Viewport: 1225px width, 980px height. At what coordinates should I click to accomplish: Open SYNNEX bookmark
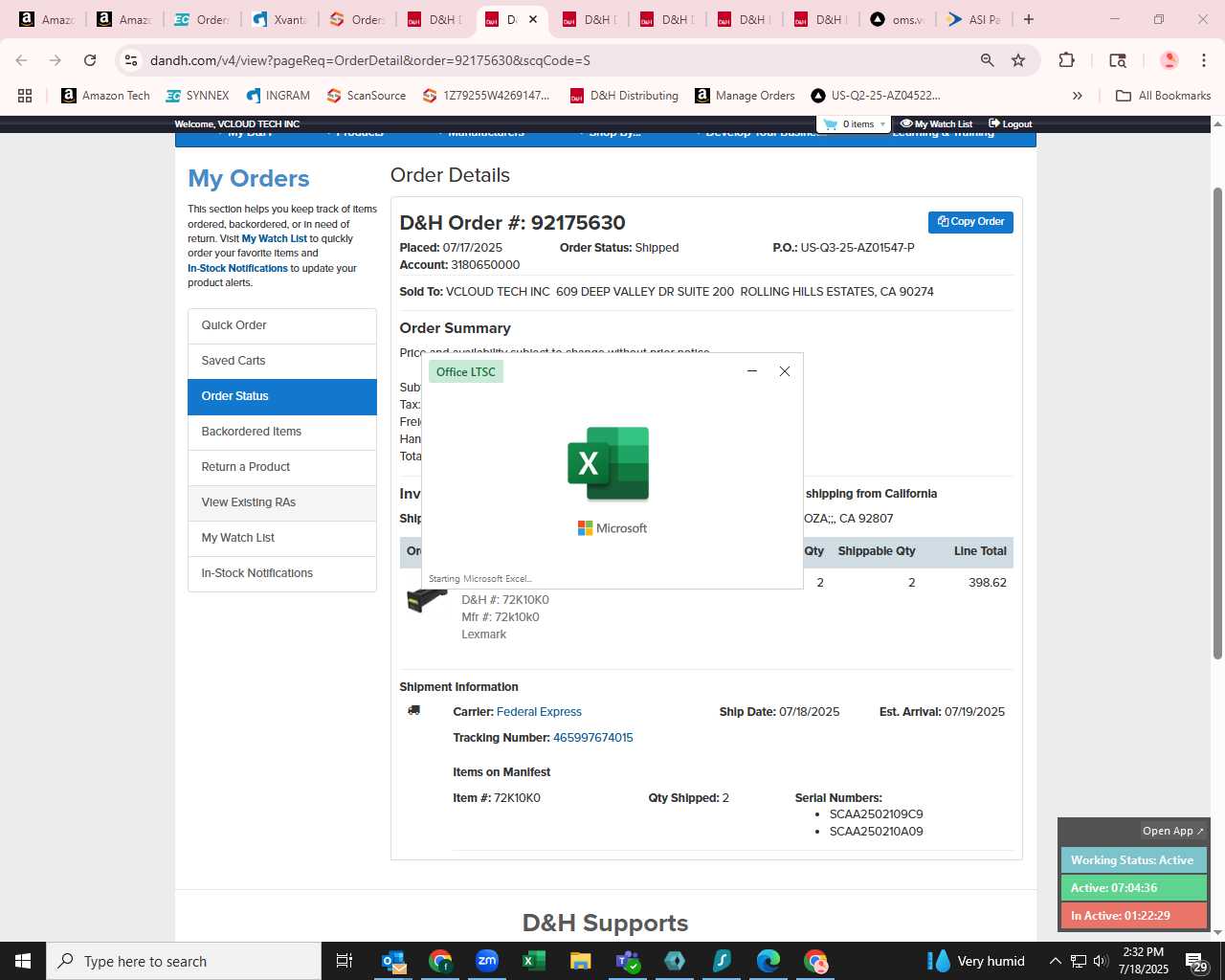(x=197, y=96)
